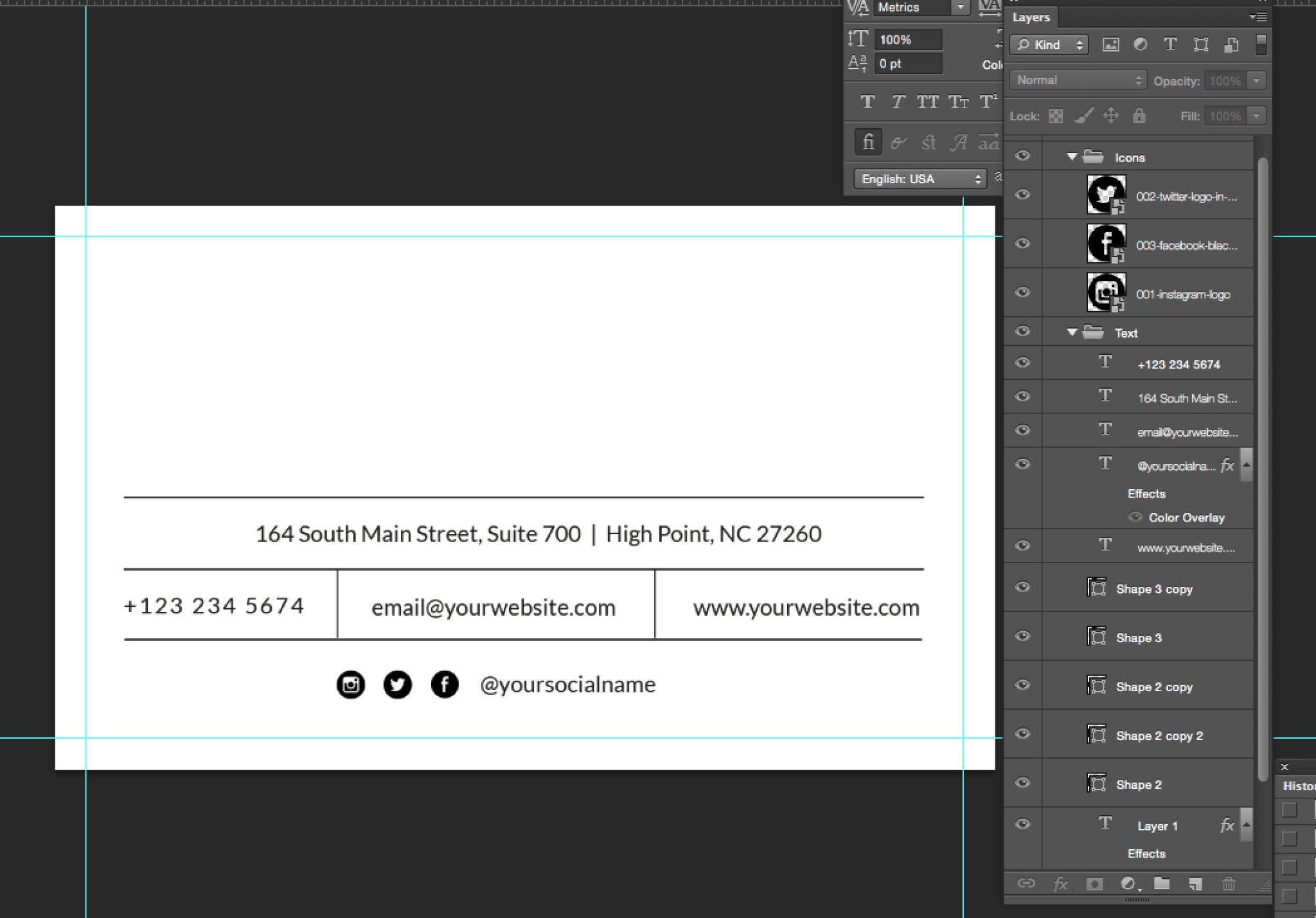The height and width of the screenshot is (918, 1316).
Task: Click the add layer mask icon
Action: [x=1094, y=884]
